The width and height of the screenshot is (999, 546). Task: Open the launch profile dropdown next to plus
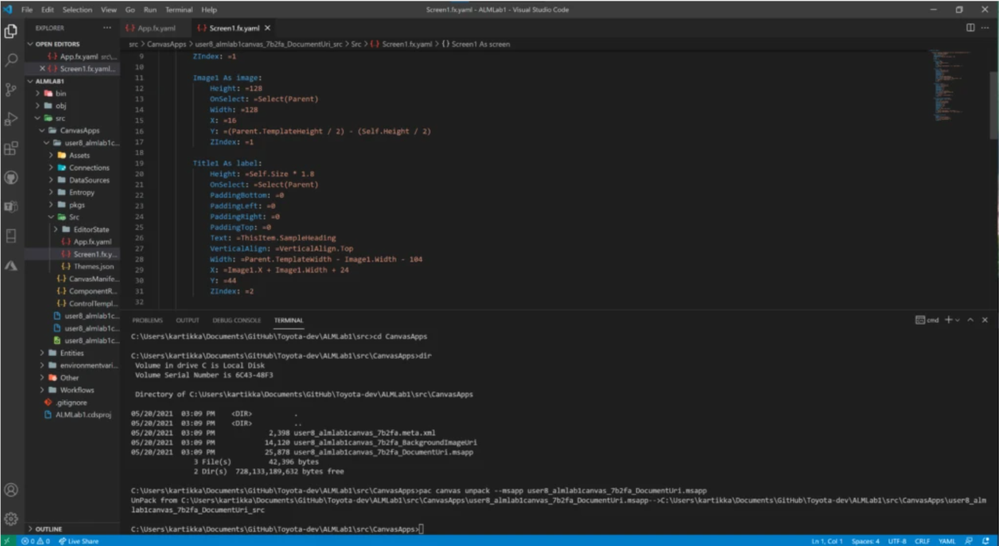[957, 320]
